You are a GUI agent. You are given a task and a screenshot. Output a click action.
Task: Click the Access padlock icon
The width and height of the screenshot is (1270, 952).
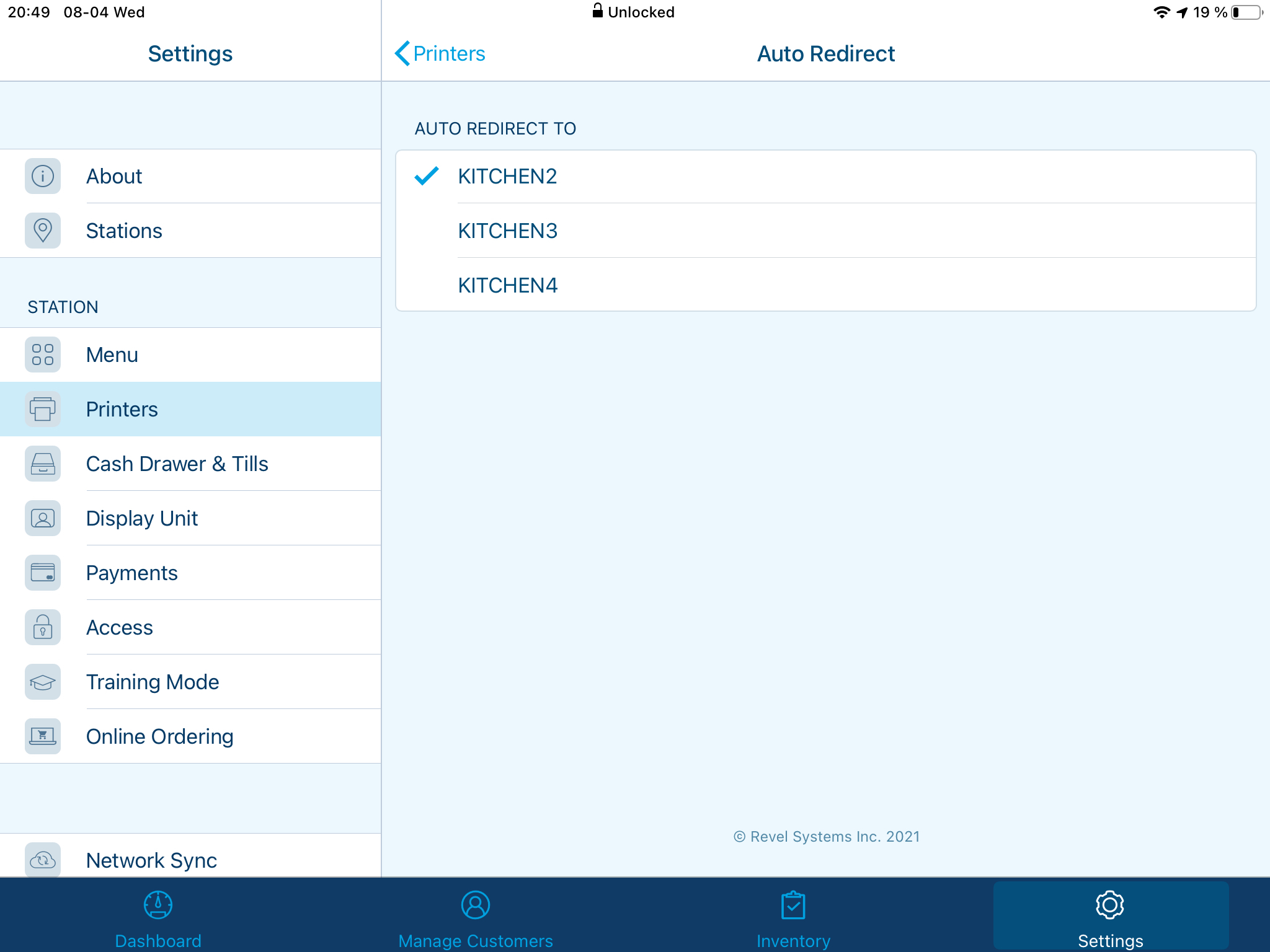pos(43,627)
